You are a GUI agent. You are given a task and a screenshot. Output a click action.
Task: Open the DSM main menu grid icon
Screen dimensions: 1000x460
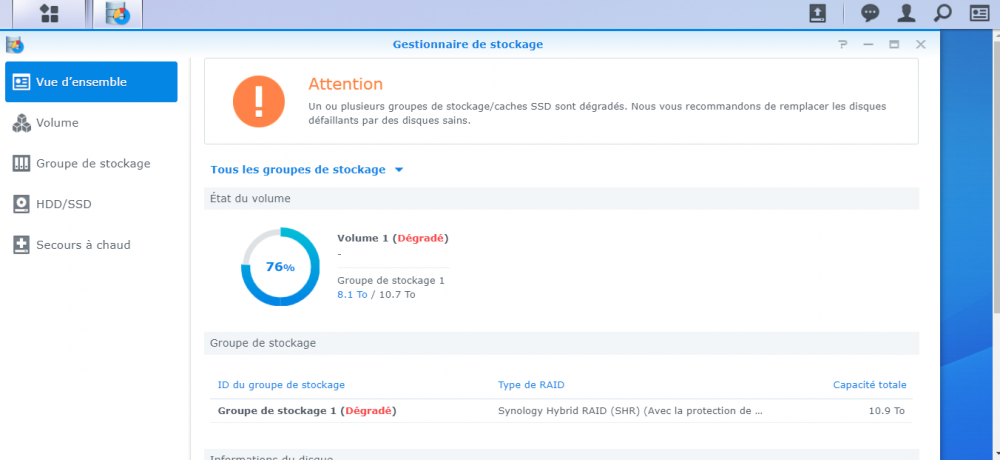point(47,14)
